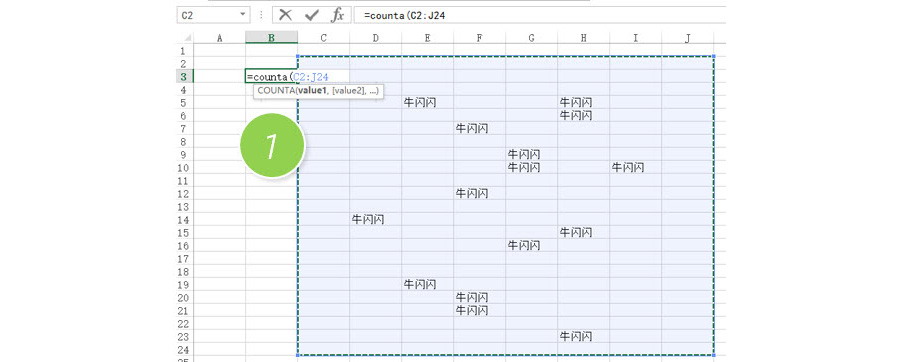Select column H header
Image resolution: width=900 pixels, height=362 pixels.
tap(583, 38)
